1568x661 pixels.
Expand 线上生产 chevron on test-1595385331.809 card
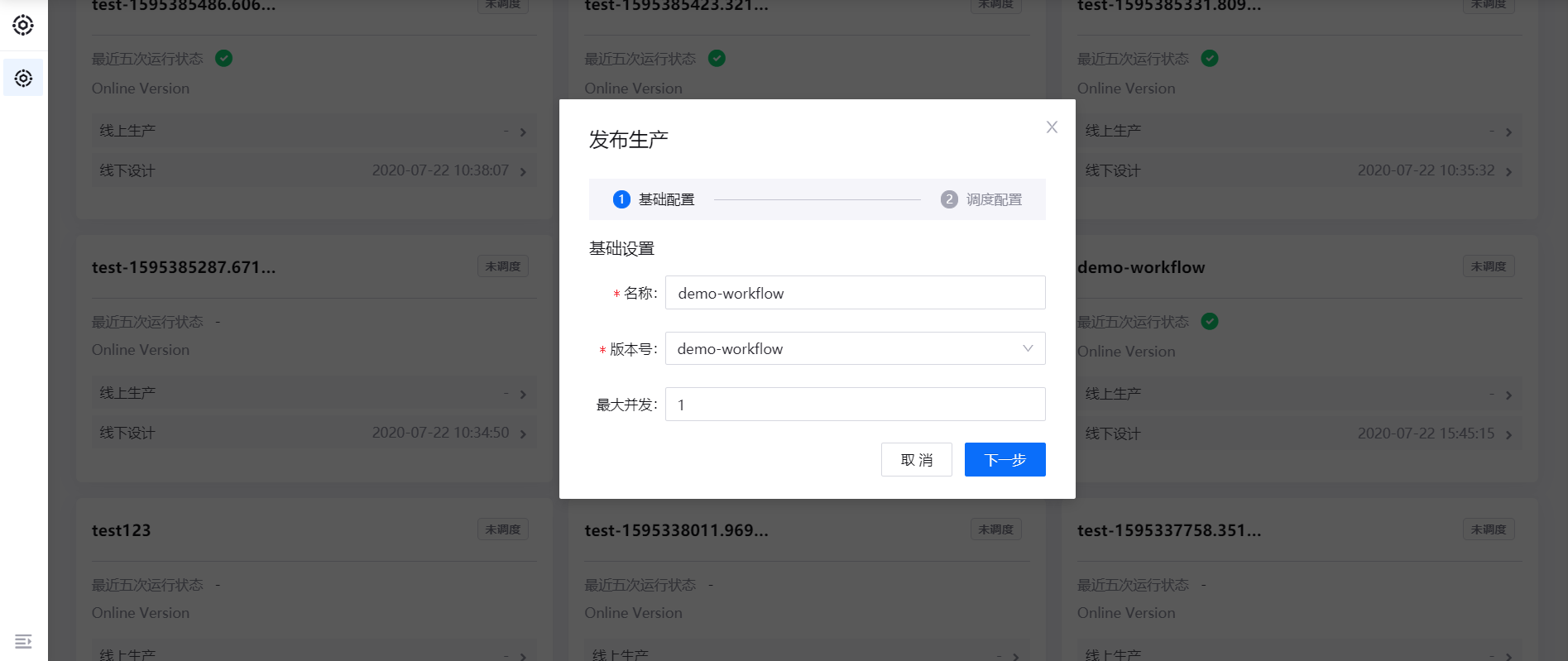1508,132
